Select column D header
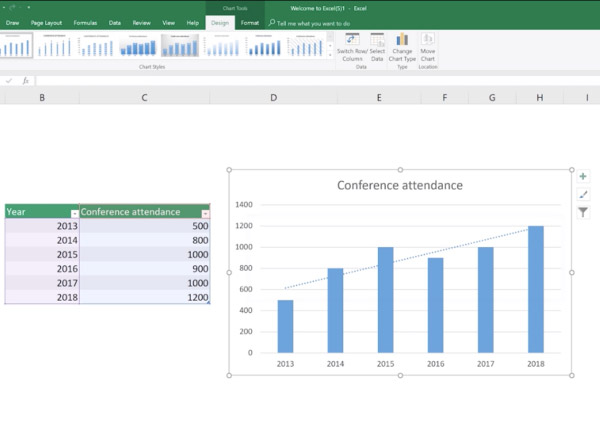The image size is (600, 428). click(x=273, y=97)
